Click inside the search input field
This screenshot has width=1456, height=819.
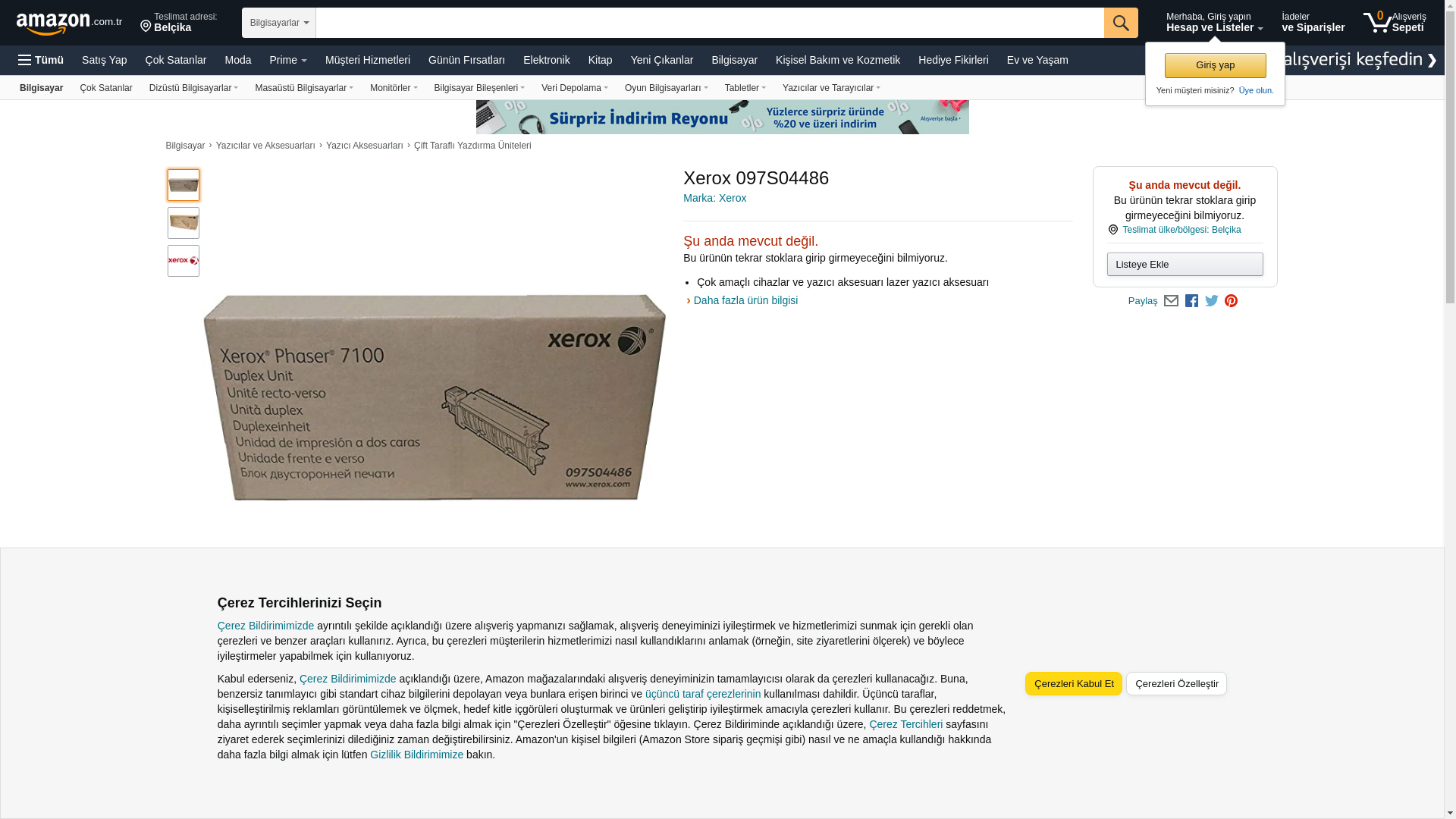click(710, 23)
